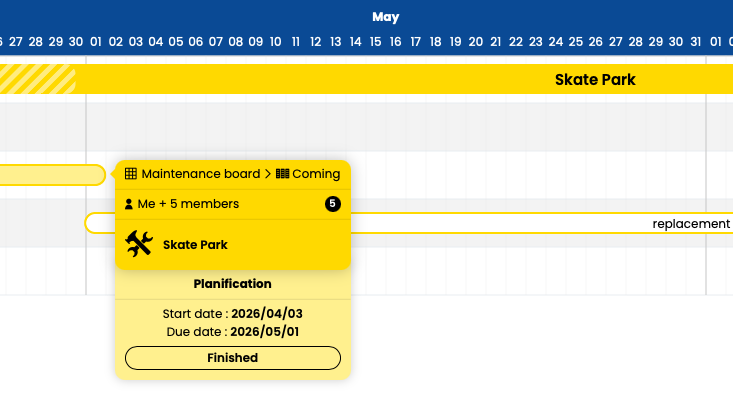733x399 pixels.
Task: Click the Coming column list icon
Action: (282, 174)
